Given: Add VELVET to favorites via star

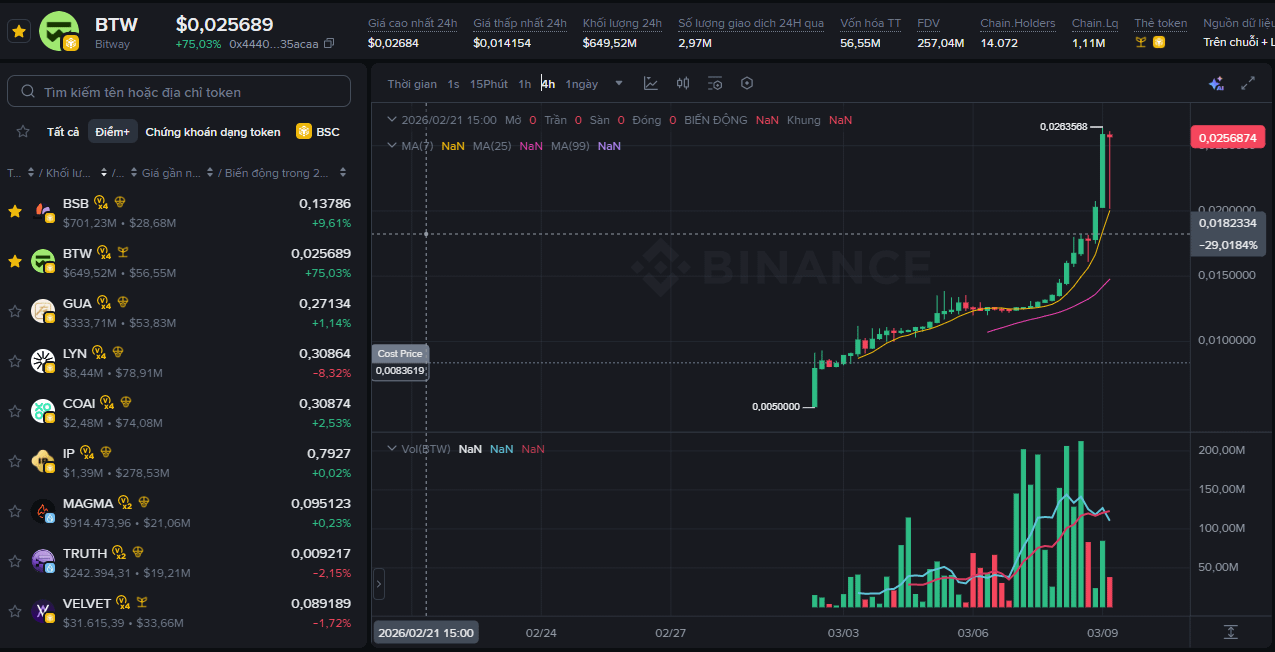Looking at the screenshot, I should coord(15,611).
